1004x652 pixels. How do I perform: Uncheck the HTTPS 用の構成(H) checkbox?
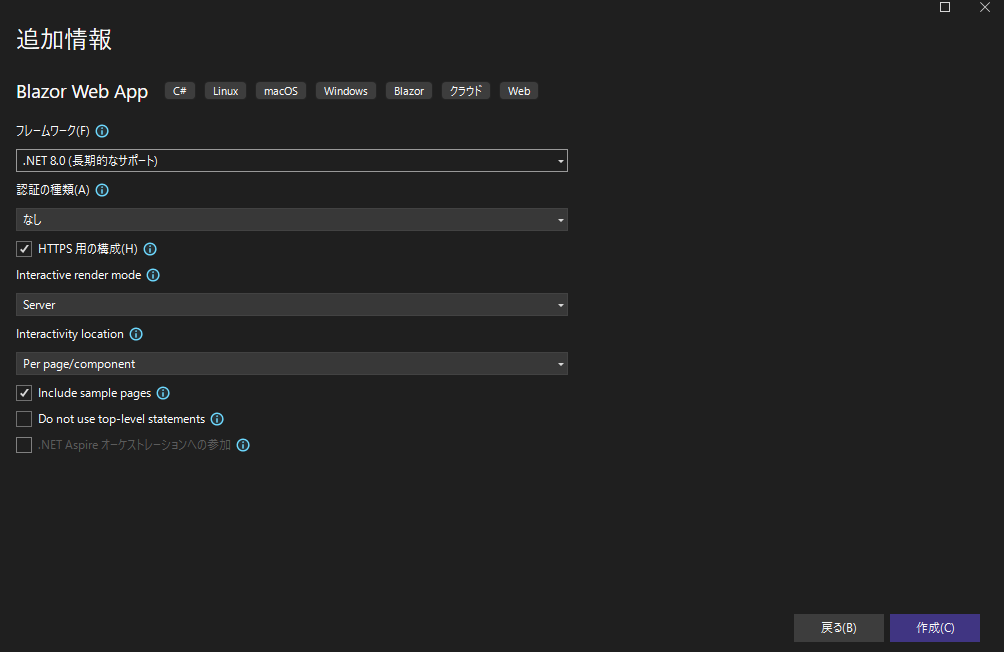click(24, 249)
